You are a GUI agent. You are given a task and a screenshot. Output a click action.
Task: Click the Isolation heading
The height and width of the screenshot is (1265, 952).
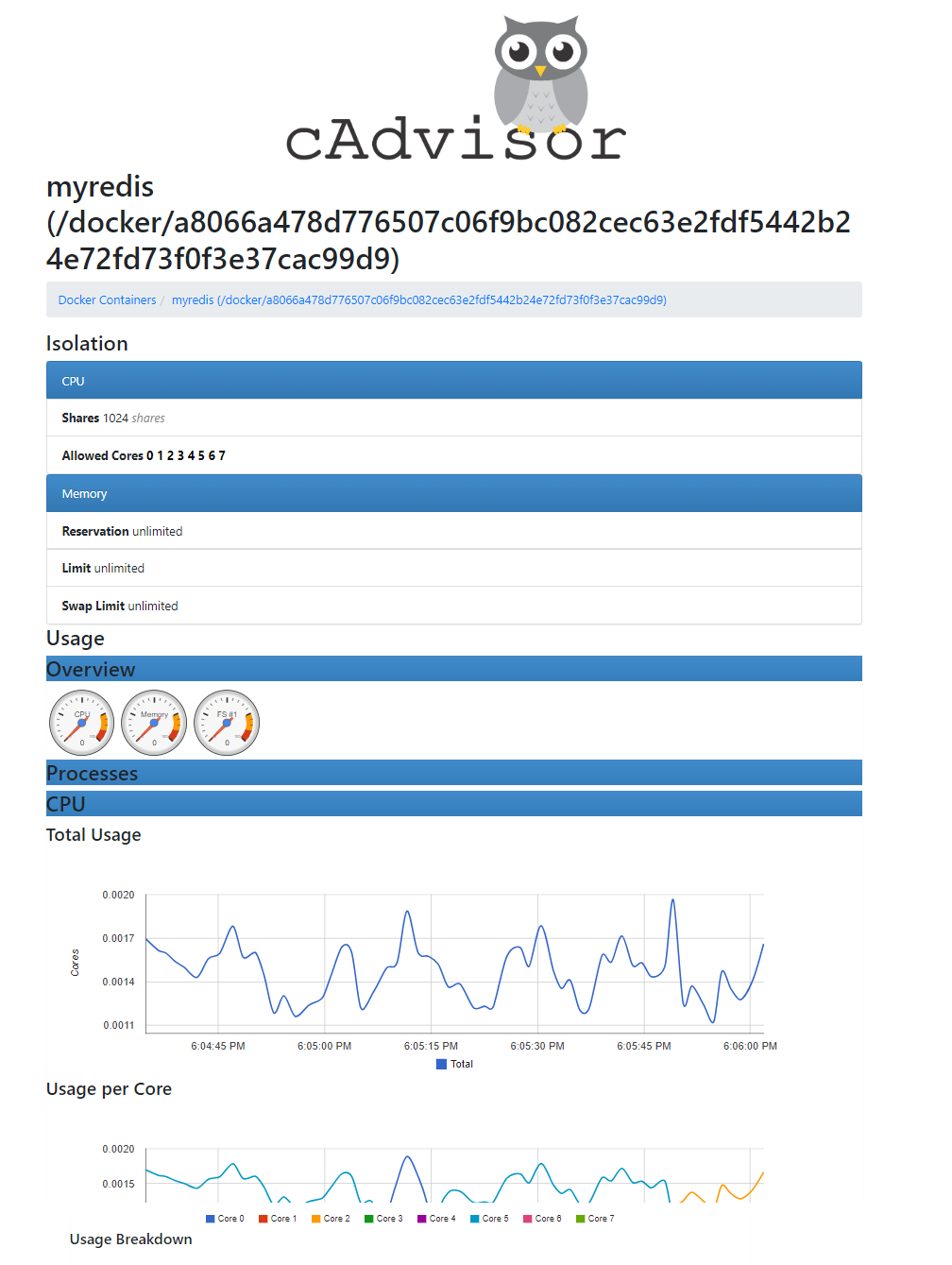coord(87,344)
